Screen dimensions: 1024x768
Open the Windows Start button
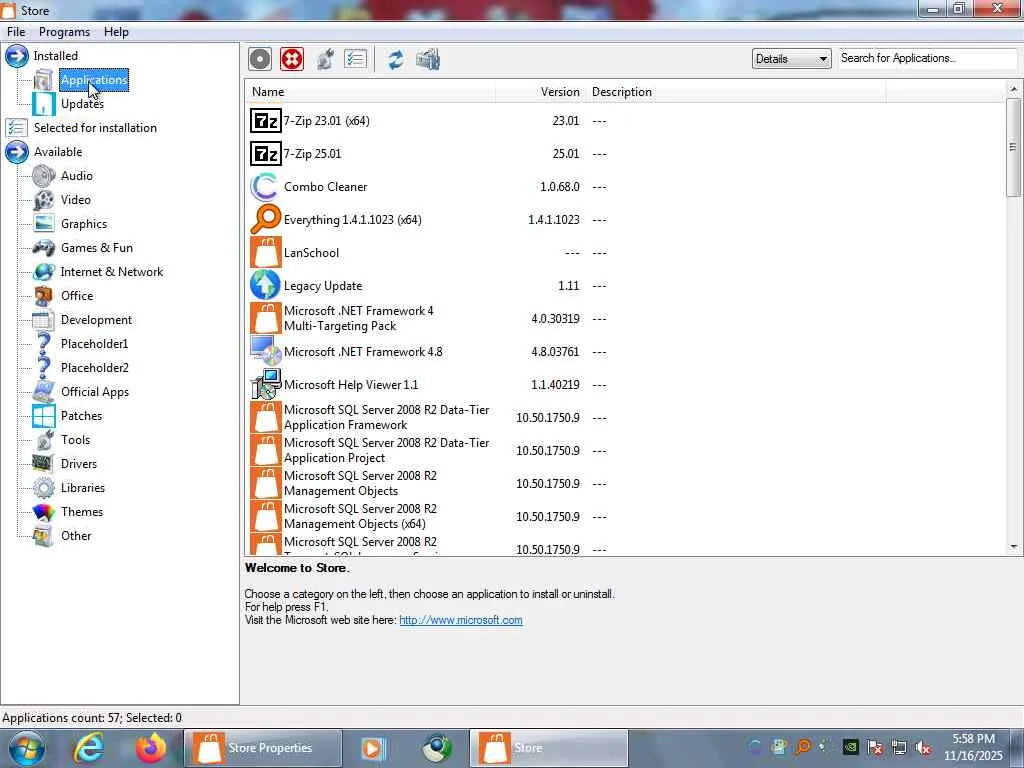coord(26,748)
